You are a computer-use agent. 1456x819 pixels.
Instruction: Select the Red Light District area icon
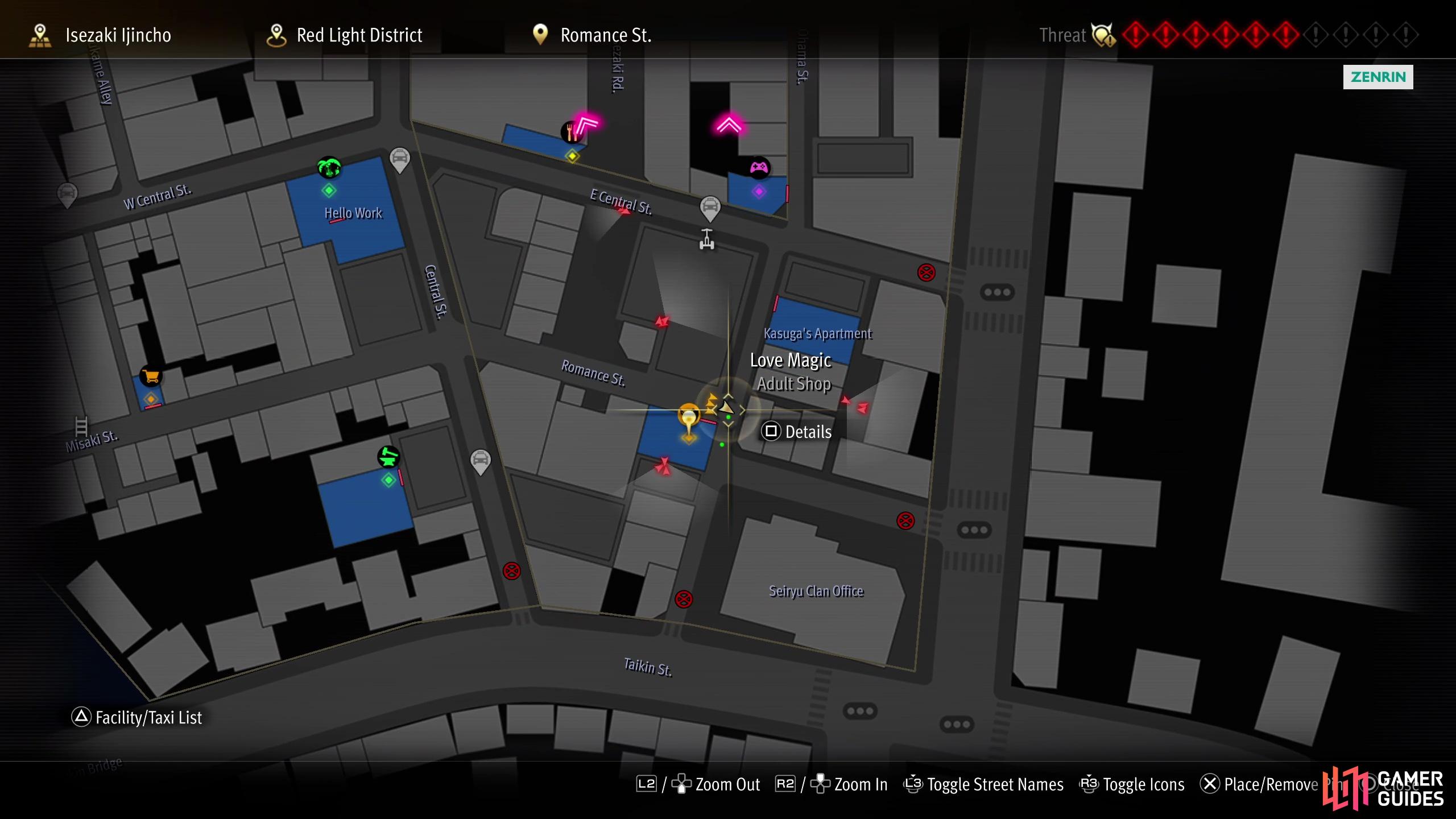coord(276,35)
